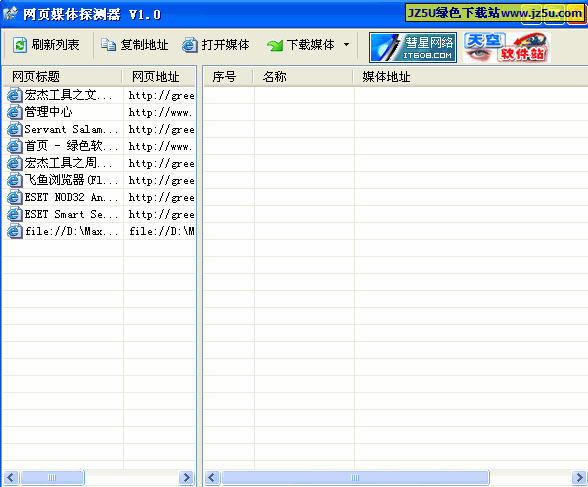
Task: Select the 宏杰工具之周... page row
Action: [99, 163]
